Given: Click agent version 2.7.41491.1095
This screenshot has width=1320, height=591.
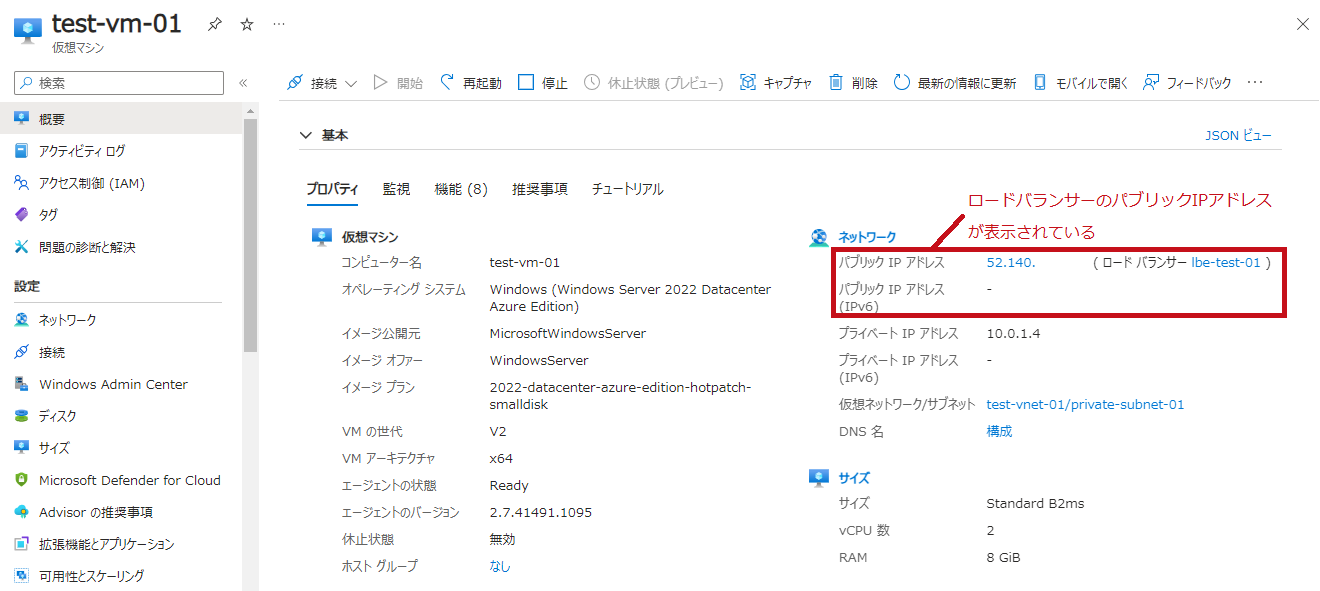Looking at the screenshot, I should click(541, 512).
